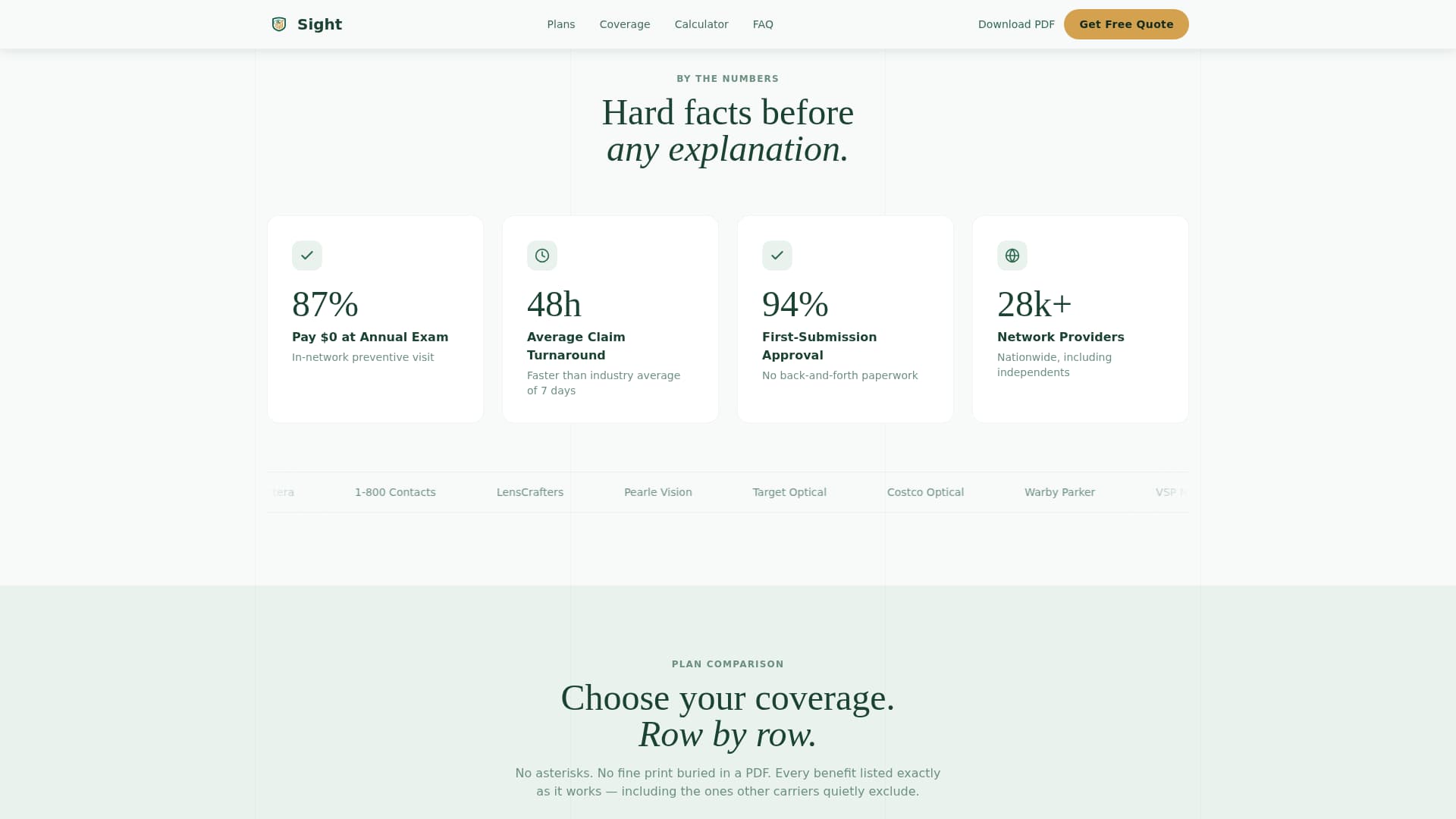Select Coverage in the top navigation
The image size is (1456, 819).
(624, 24)
